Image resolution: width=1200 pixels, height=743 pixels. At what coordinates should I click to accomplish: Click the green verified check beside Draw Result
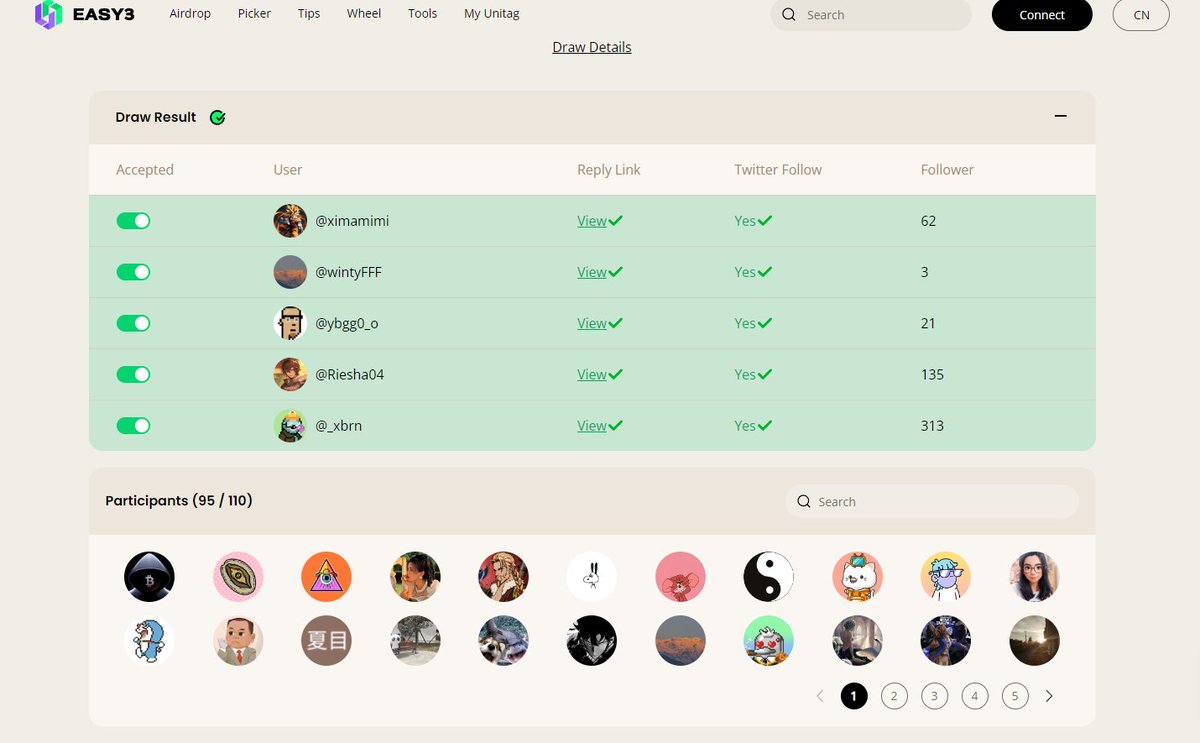(x=218, y=117)
